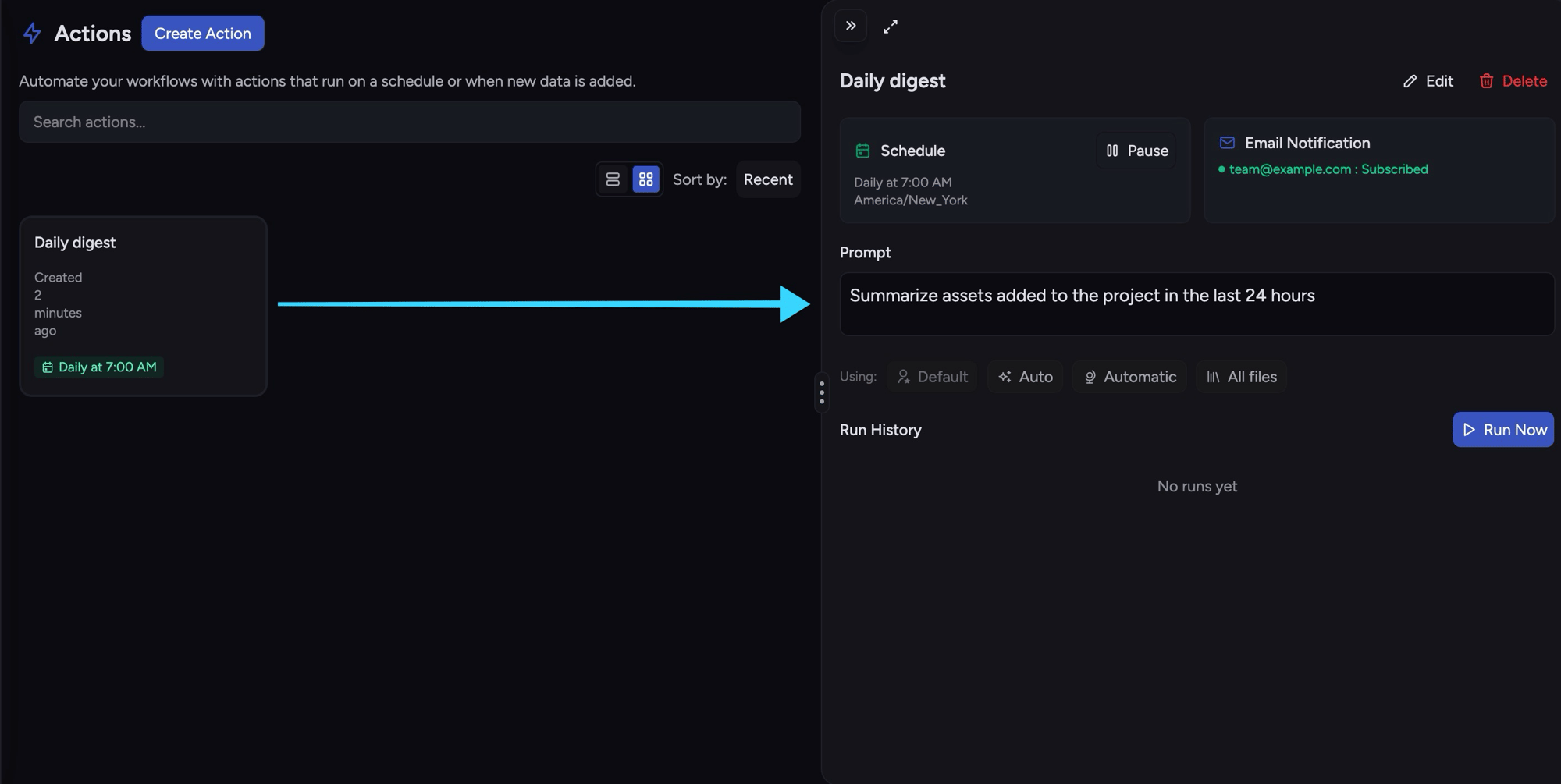Run the action now
Viewport: 1561px width, 784px height.
point(1503,430)
